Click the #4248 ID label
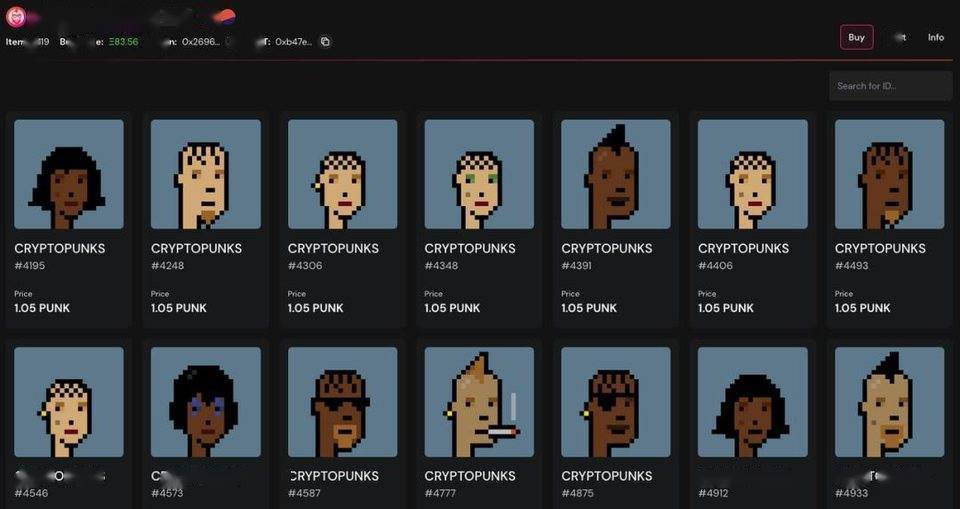This screenshot has width=960, height=509. point(167,265)
